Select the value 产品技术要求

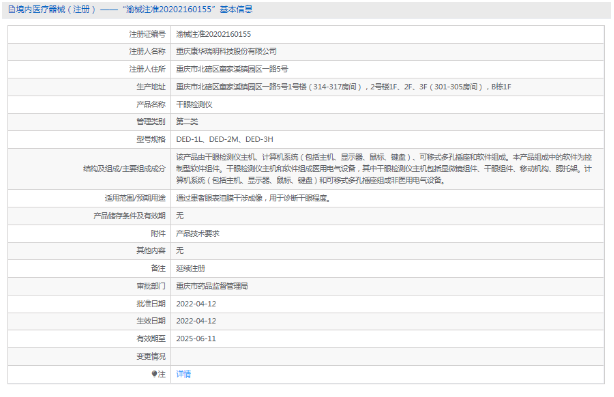point(198,234)
